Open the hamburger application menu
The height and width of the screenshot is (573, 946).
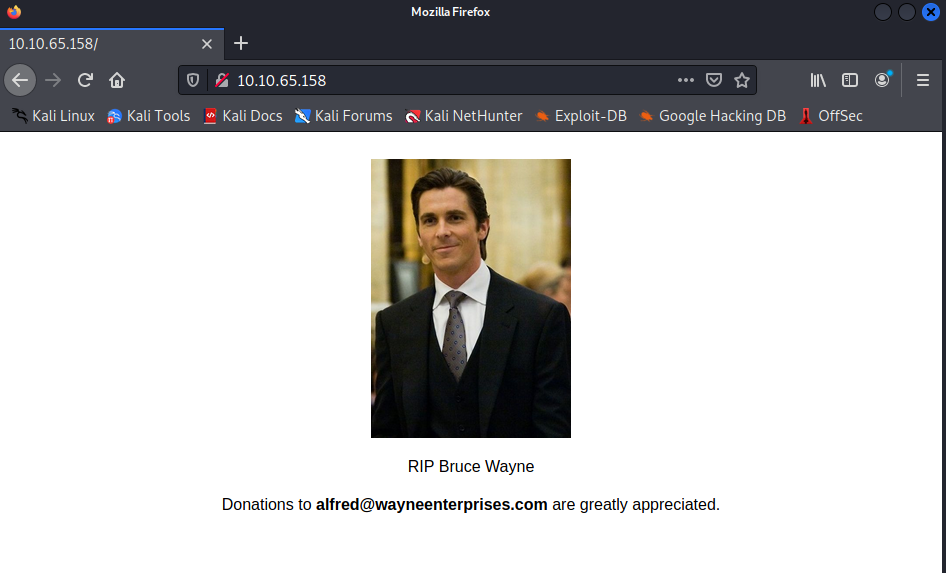pyautogui.click(x=922, y=80)
